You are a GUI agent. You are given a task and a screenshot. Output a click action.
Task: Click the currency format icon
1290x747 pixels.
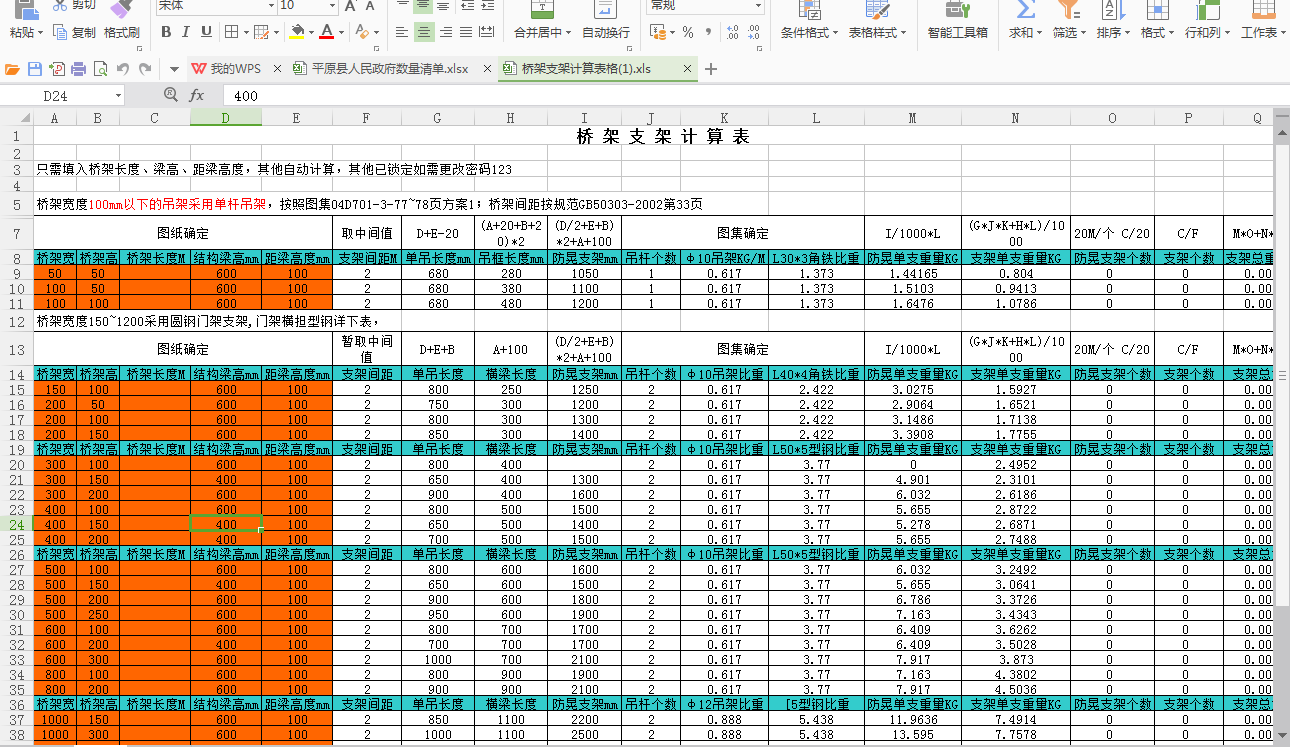click(x=657, y=32)
